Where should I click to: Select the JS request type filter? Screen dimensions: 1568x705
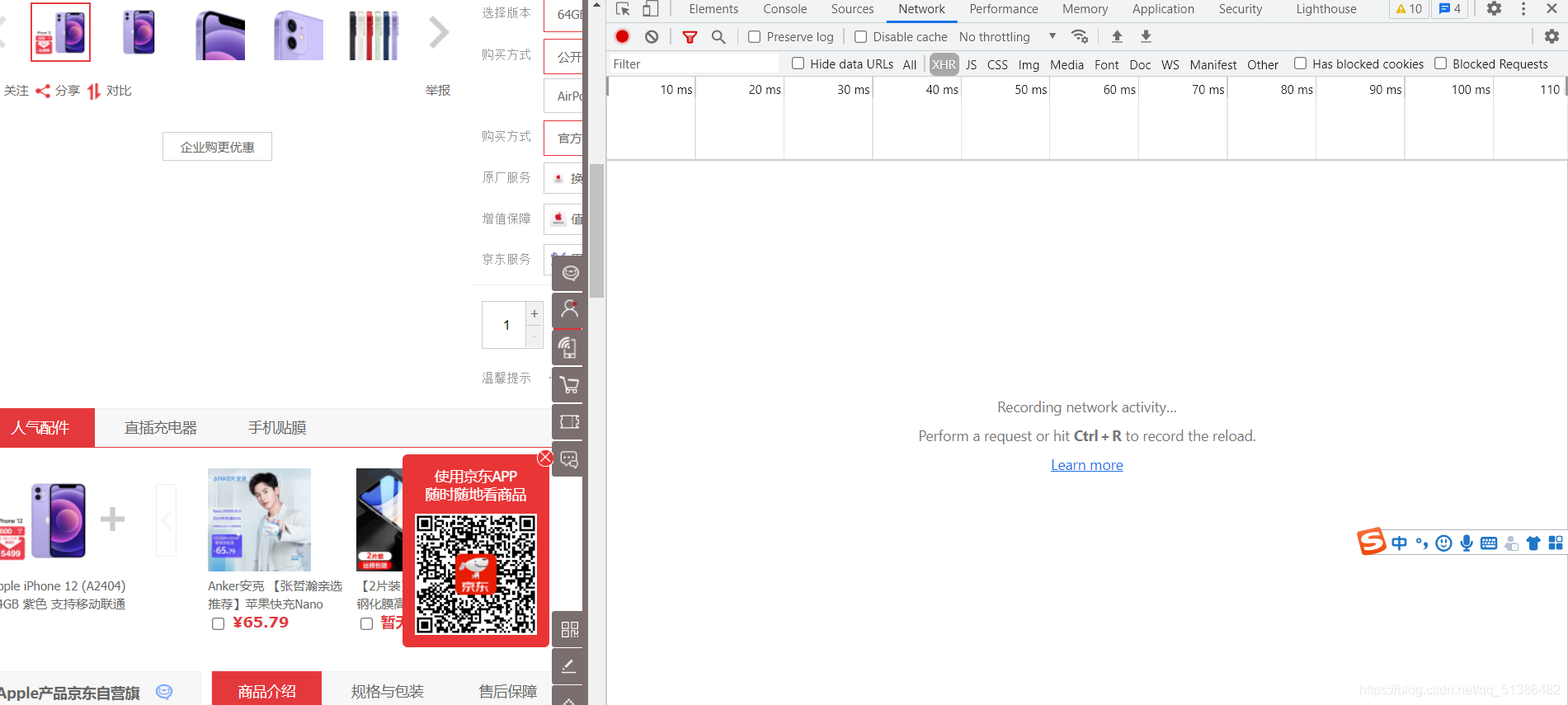(971, 64)
